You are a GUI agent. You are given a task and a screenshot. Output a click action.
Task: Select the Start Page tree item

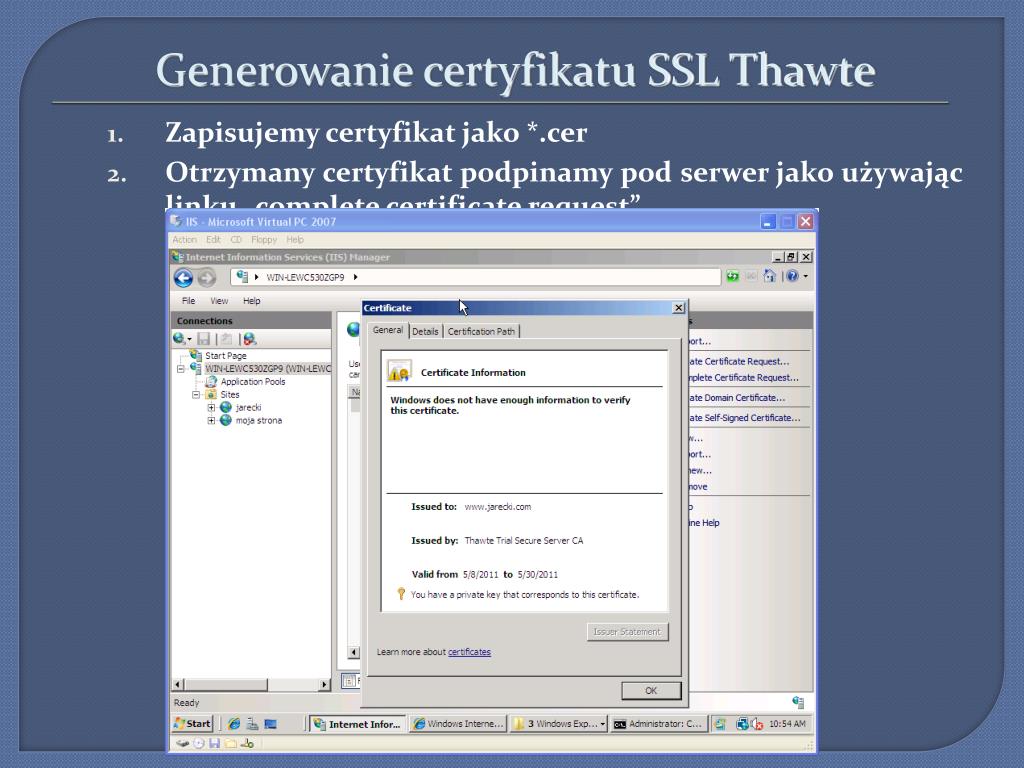coord(225,355)
